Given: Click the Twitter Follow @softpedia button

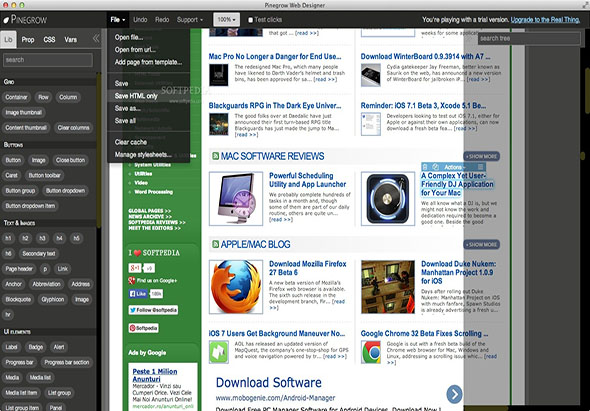Looking at the screenshot, I should click(x=153, y=310).
